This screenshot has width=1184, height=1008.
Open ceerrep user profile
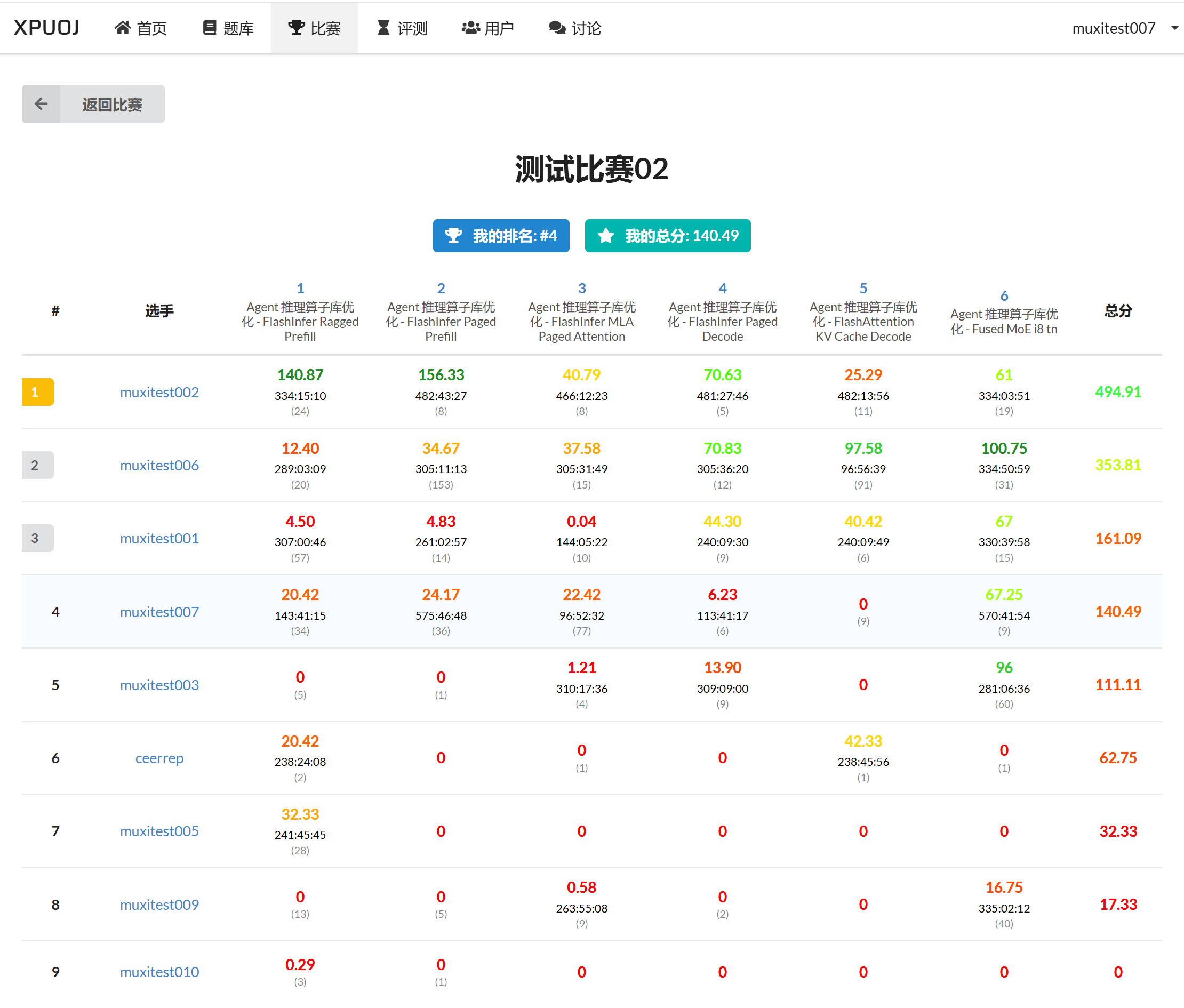(159, 758)
